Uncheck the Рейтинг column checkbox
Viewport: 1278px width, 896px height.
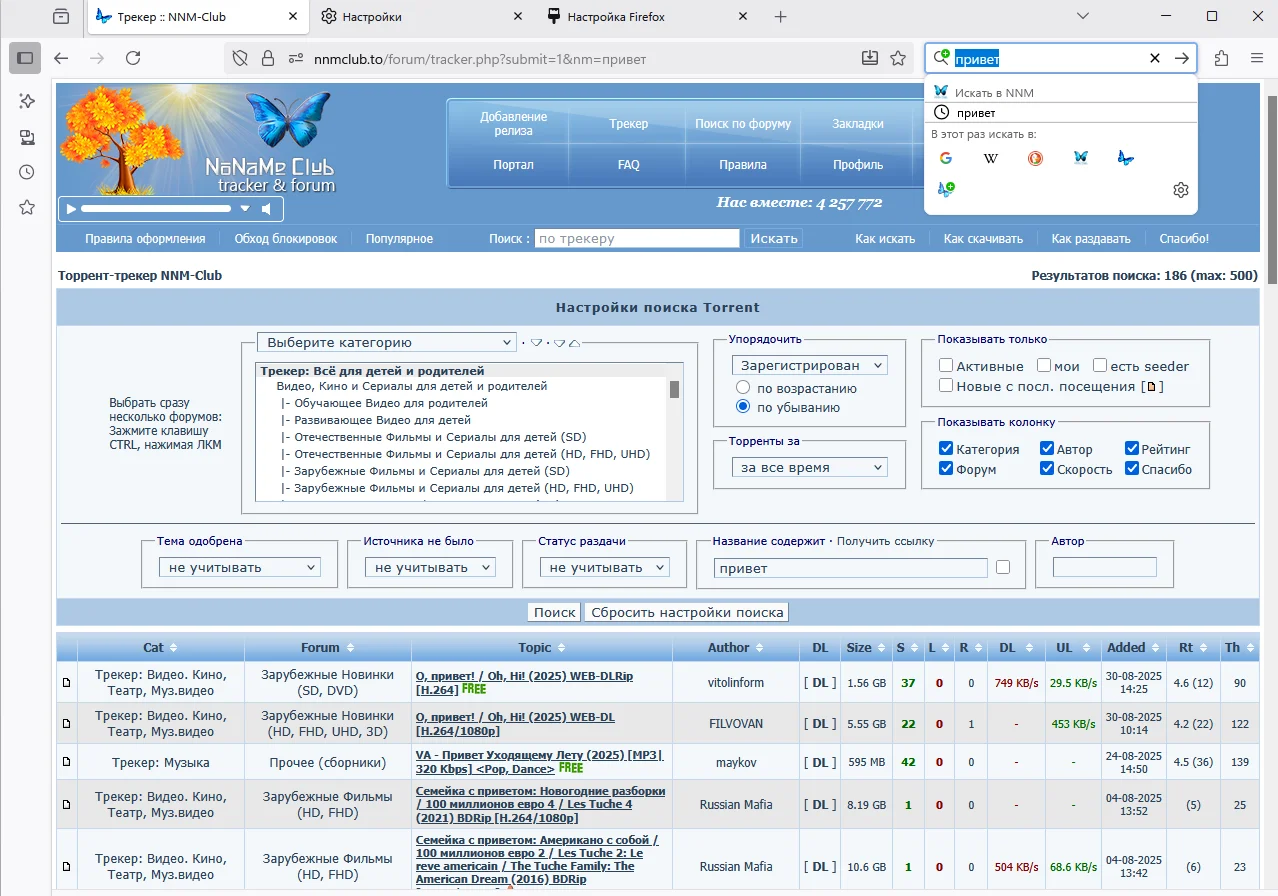1132,449
